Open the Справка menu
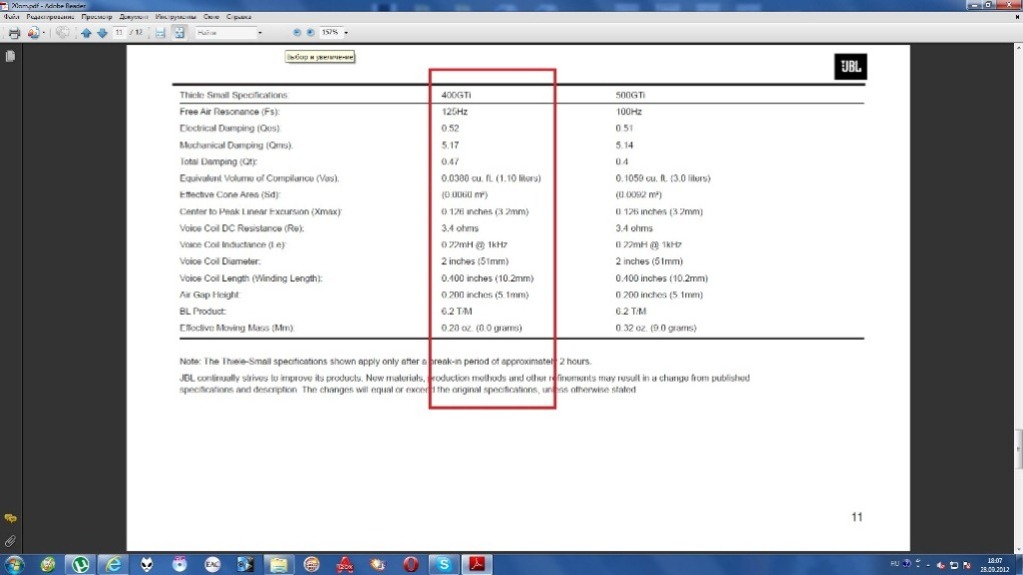The height and width of the screenshot is (575, 1023). coord(239,18)
